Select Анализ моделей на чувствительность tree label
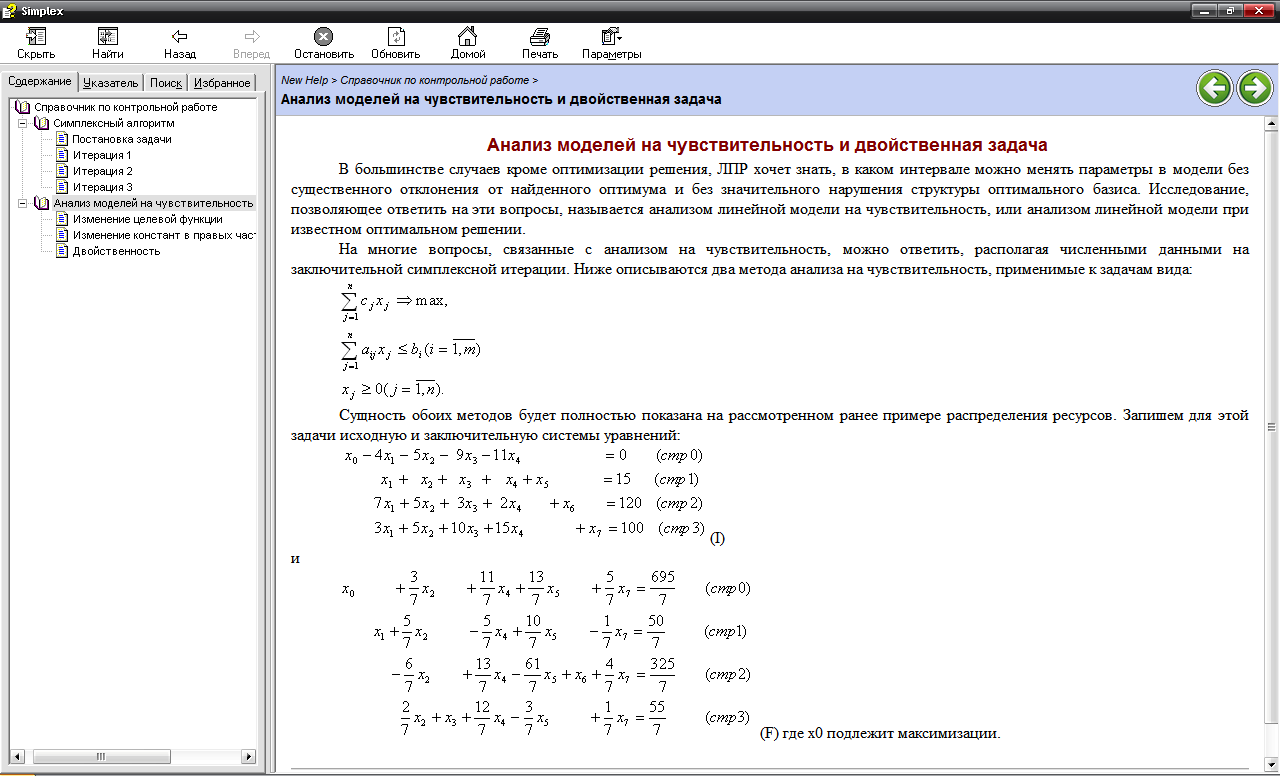The width and height of the screenshot is (1280, 776). [x=154, y=203]
